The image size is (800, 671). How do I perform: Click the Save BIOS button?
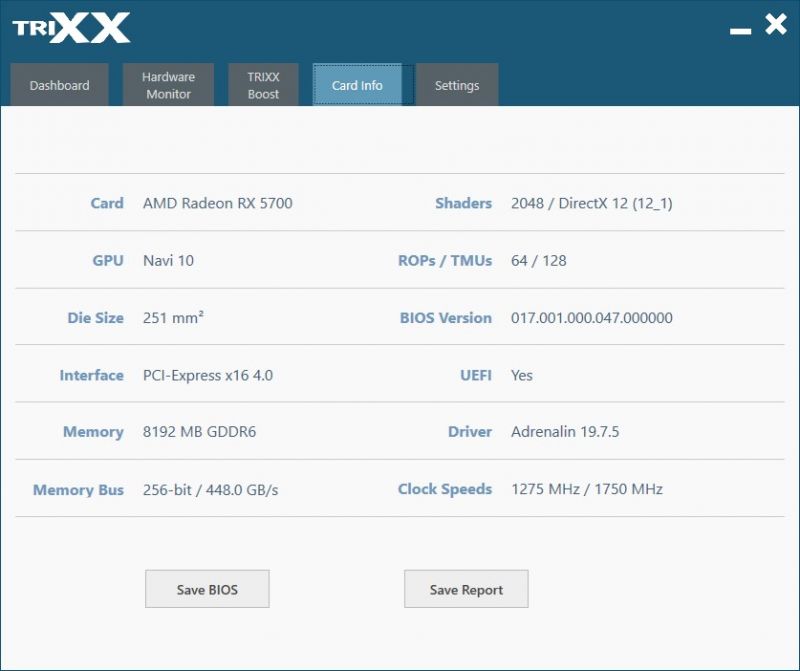pyautogui.click(x=207, y=589)
